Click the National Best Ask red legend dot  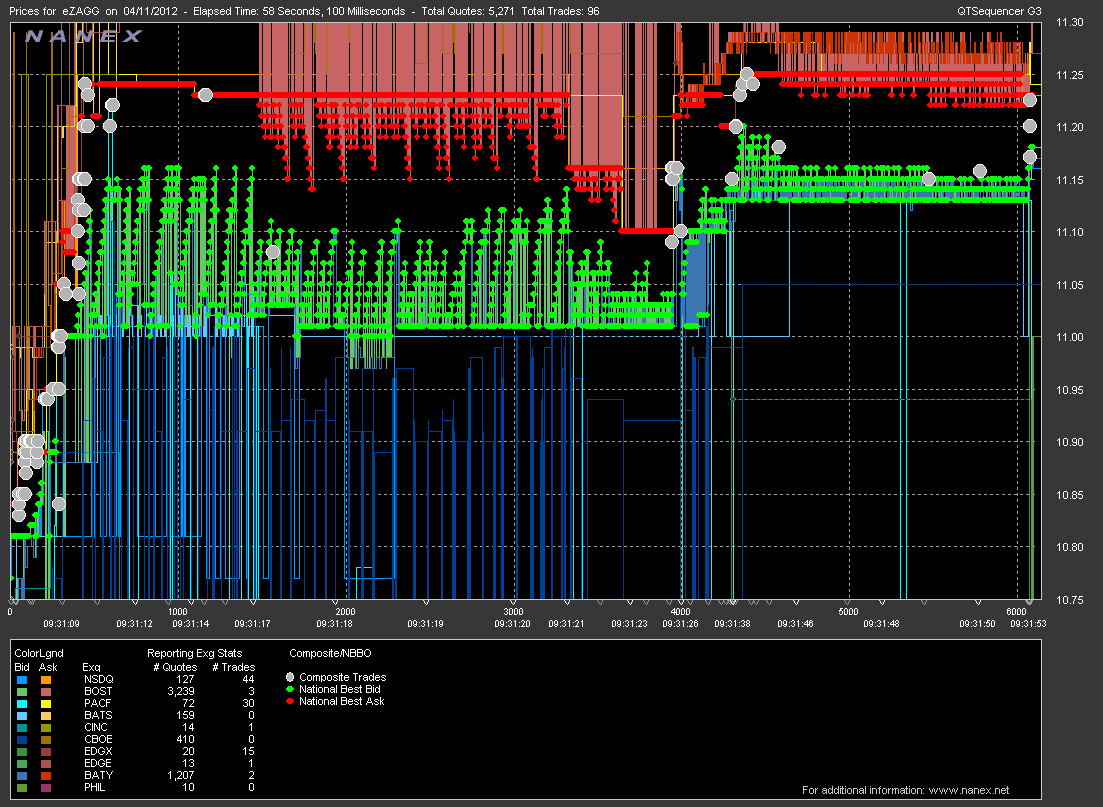(x=290, y=701)
